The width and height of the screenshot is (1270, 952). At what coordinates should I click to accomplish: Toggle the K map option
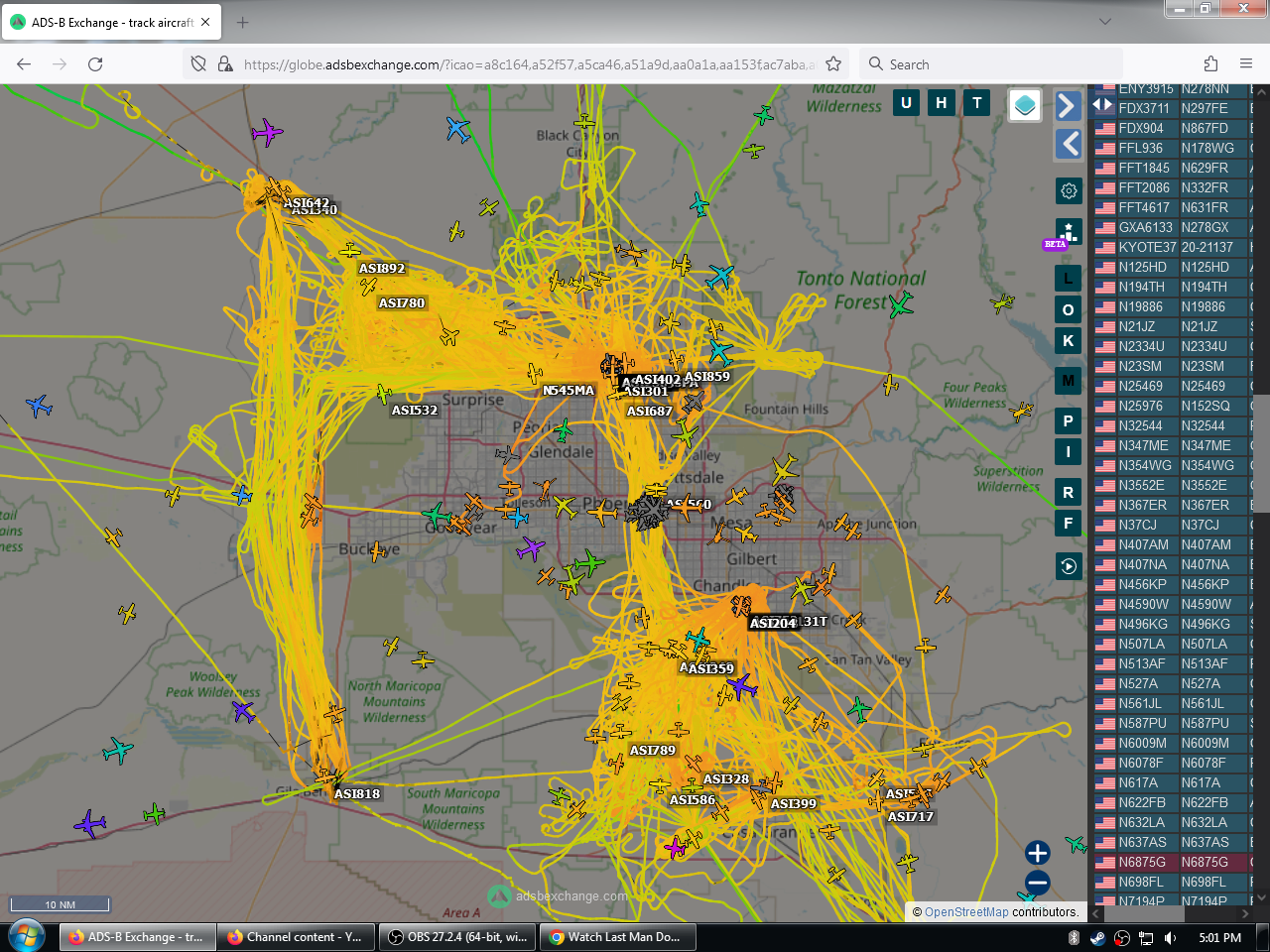click(x=1069, y=340)
